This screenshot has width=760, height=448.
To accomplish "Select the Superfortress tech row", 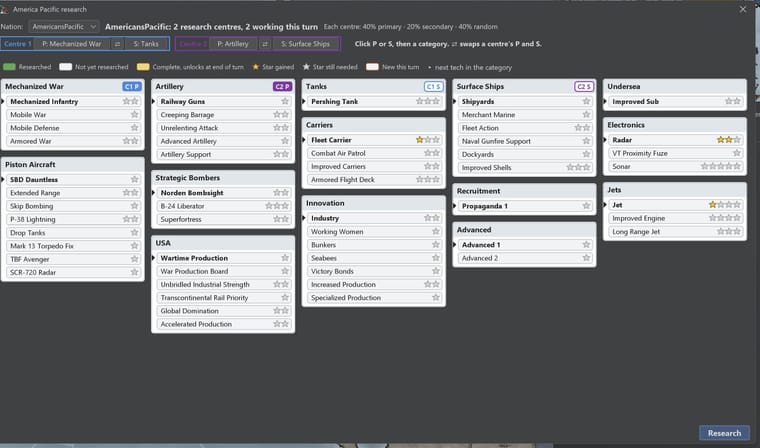I will [223, 220].
